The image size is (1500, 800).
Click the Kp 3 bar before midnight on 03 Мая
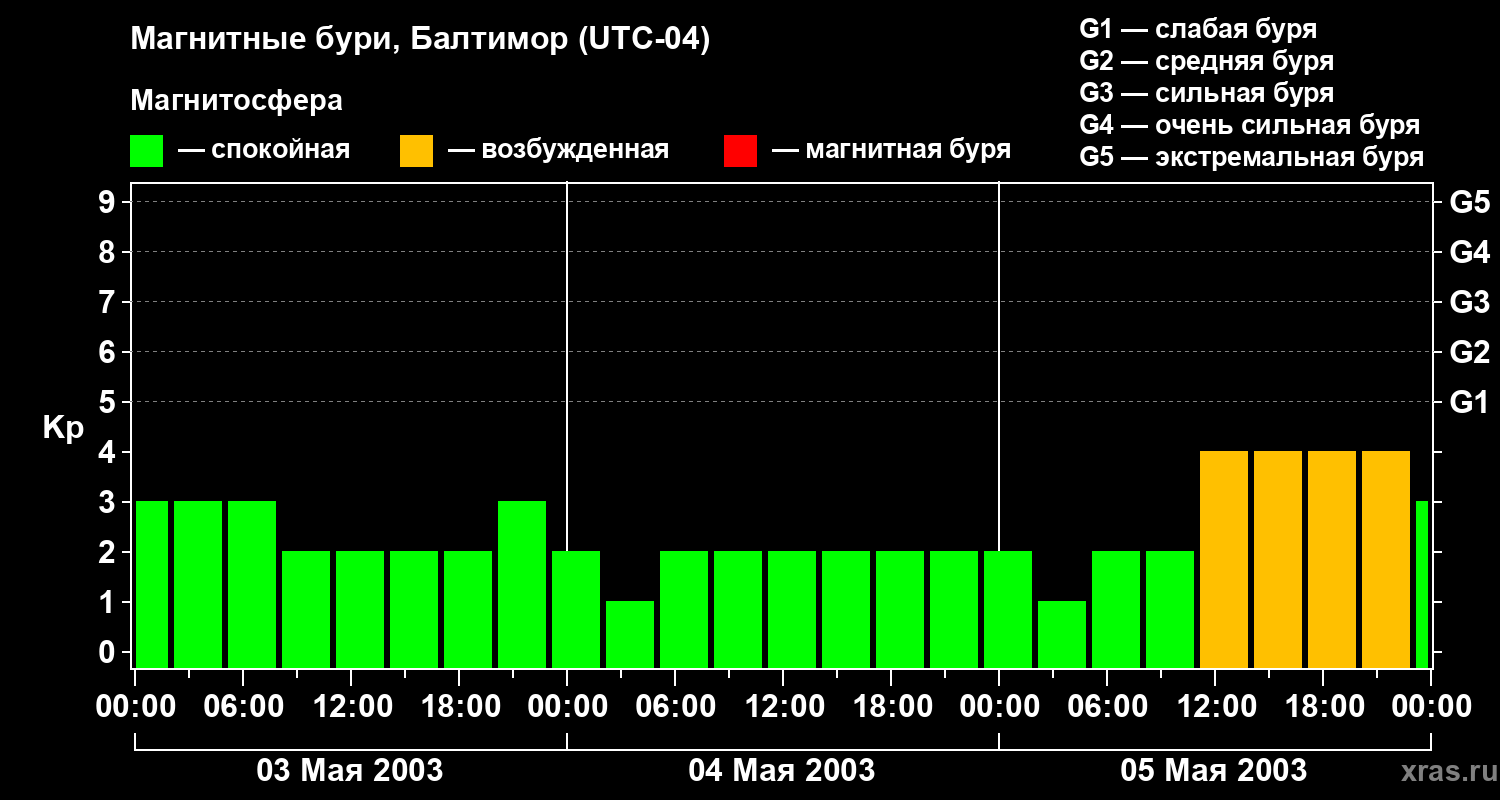pos(522,584)
